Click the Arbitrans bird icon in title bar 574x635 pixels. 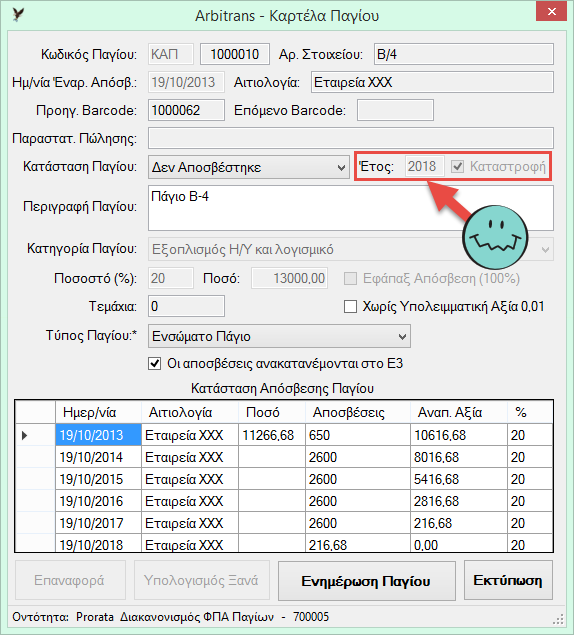(x=18, y=15)
